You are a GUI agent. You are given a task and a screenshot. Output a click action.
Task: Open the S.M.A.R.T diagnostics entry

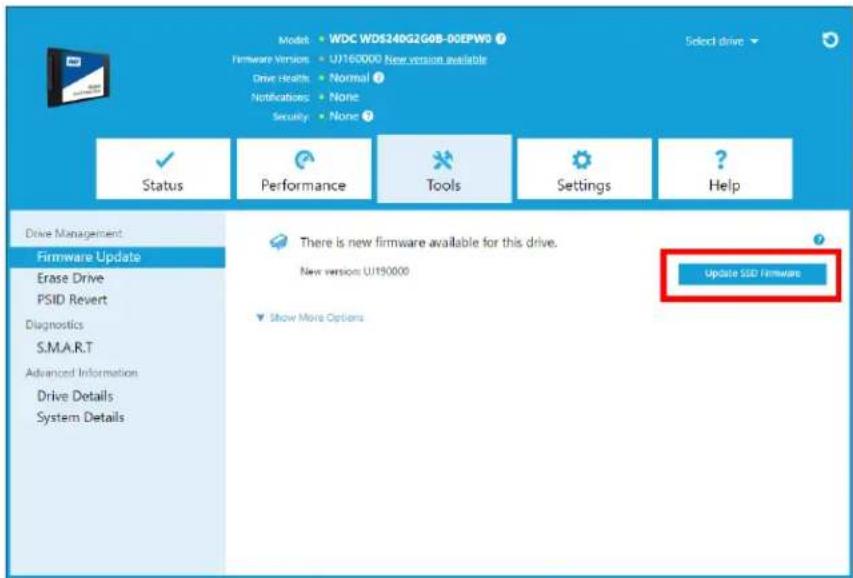[64, 347]
